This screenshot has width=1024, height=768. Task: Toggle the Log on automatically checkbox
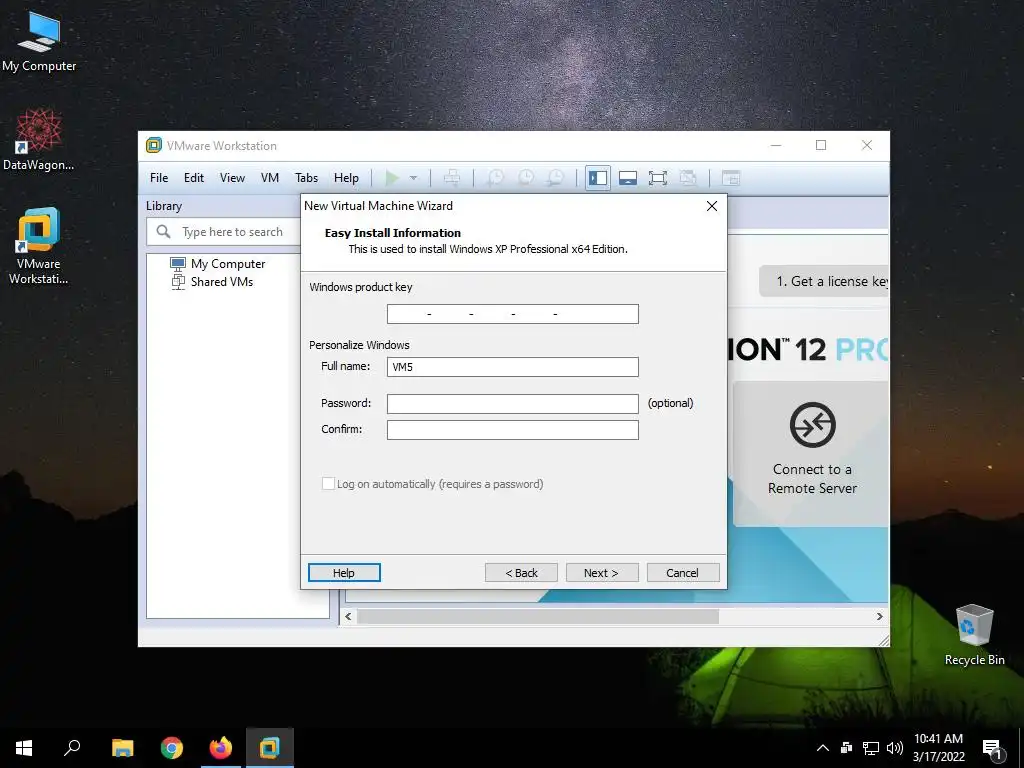pyautogui.click(x=328, y=484)
